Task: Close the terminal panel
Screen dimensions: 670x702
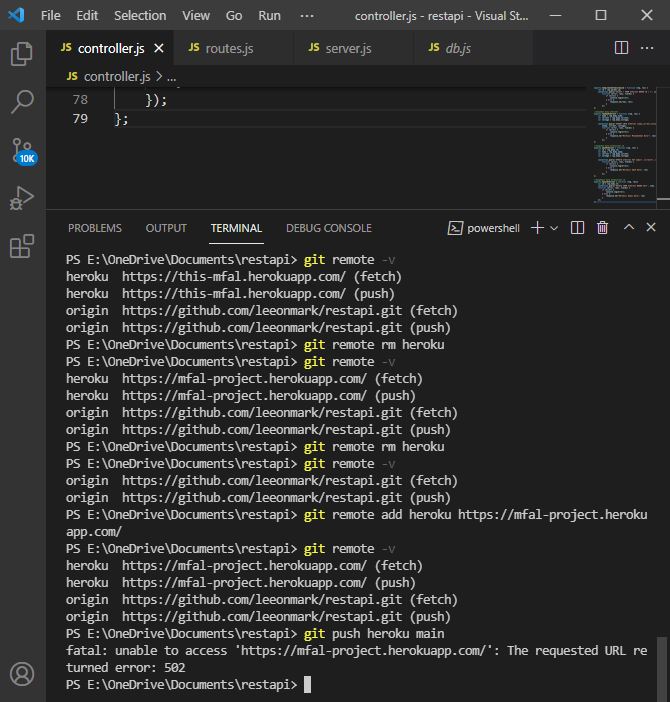Action: (x=651, y=227)
